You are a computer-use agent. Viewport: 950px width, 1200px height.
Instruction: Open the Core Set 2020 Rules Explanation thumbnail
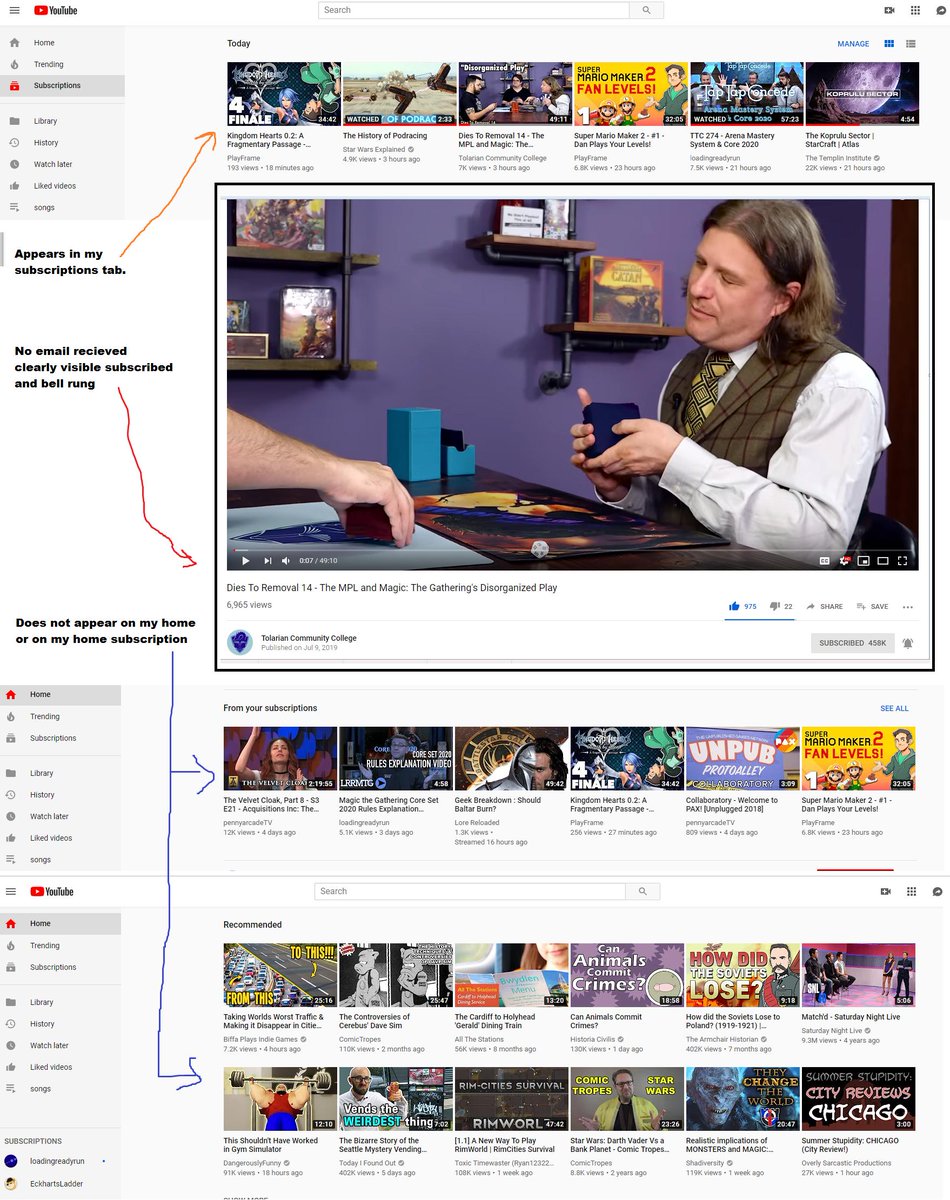pos(396,759)
